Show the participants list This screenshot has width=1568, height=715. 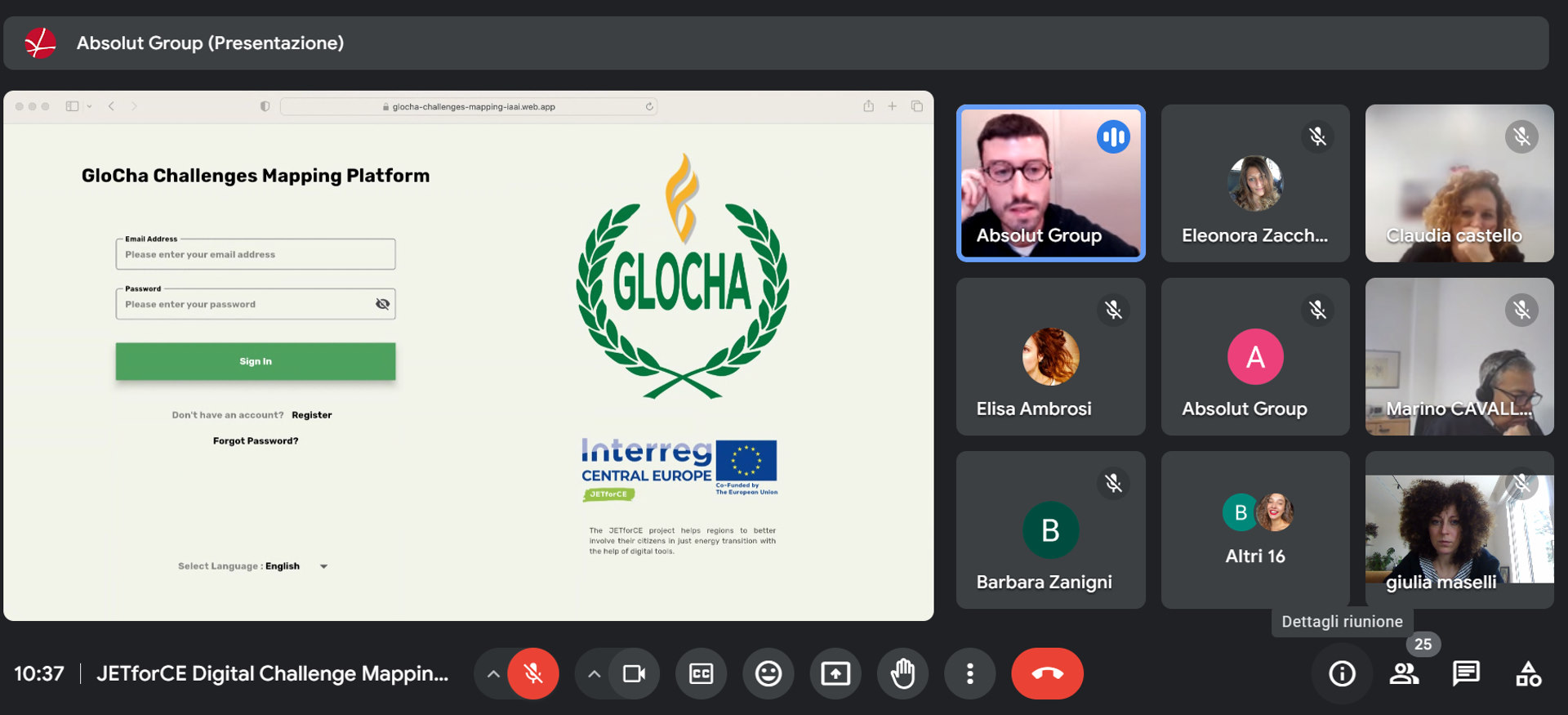(1404, 673)
